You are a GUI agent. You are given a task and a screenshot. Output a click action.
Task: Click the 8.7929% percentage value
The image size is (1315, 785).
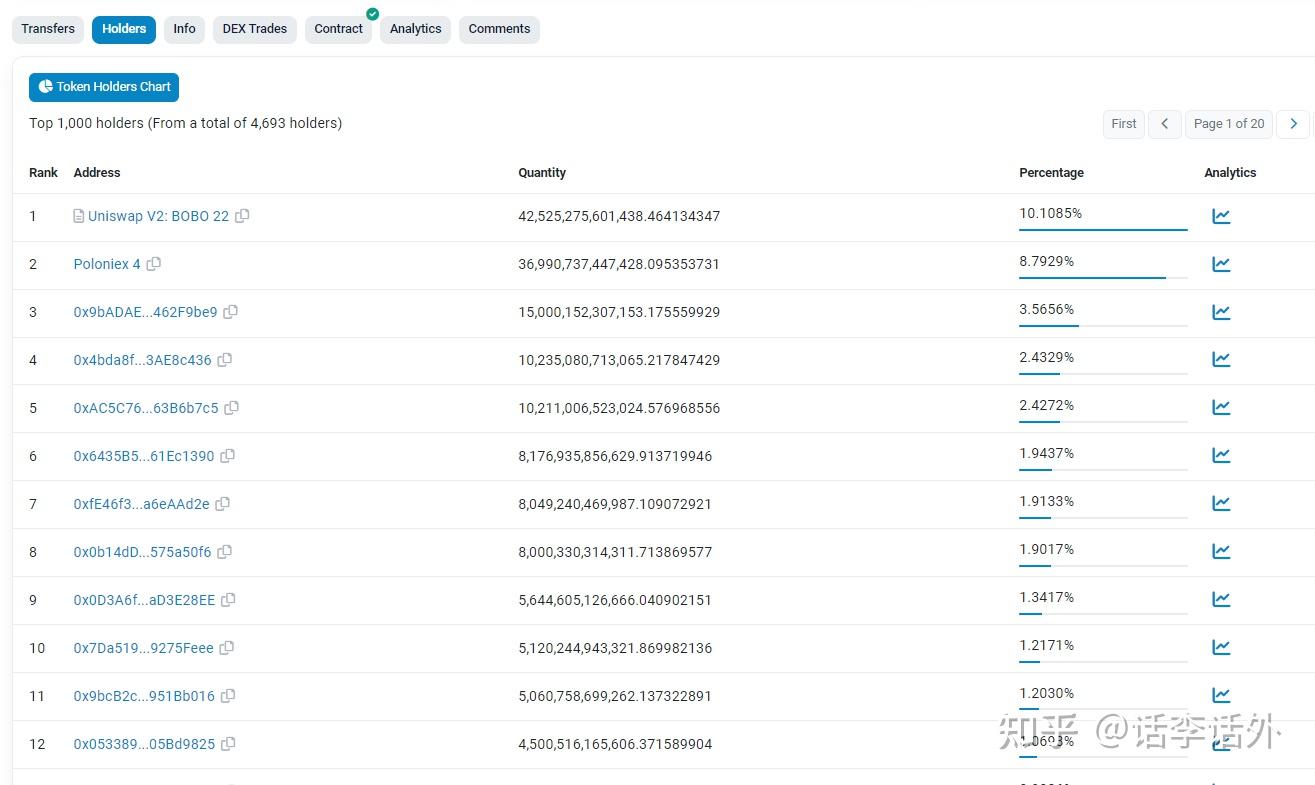click(x=1046, y=261)
